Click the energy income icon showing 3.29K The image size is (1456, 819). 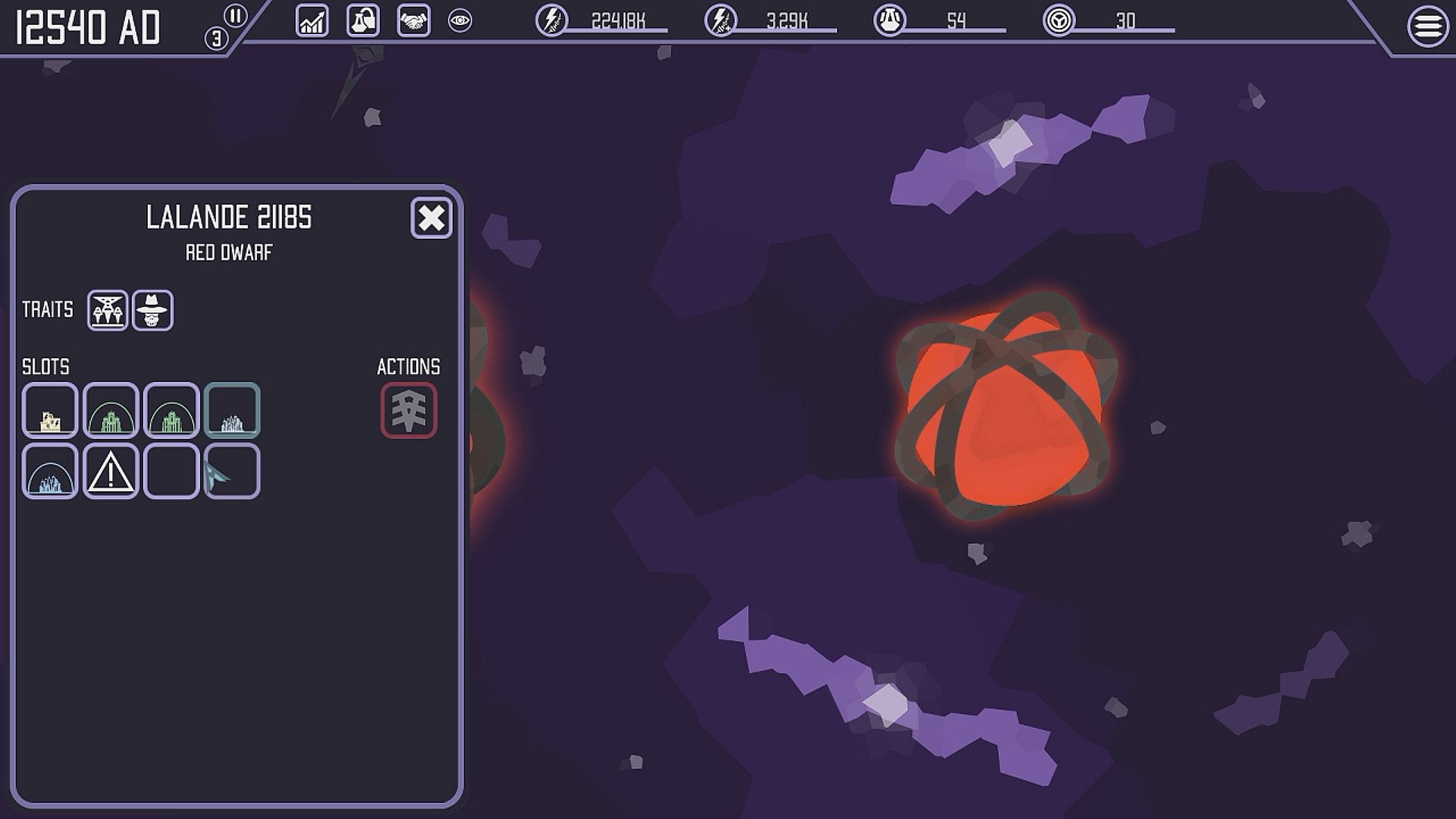720,20
